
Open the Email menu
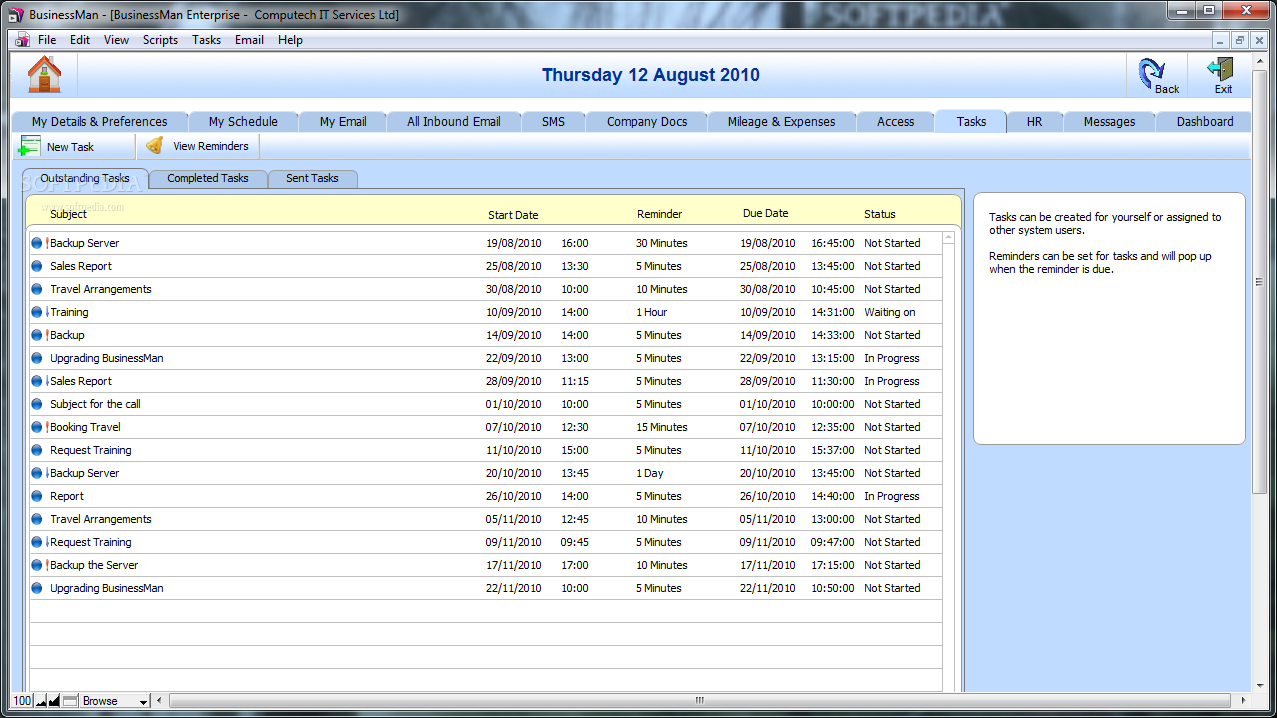249,40
